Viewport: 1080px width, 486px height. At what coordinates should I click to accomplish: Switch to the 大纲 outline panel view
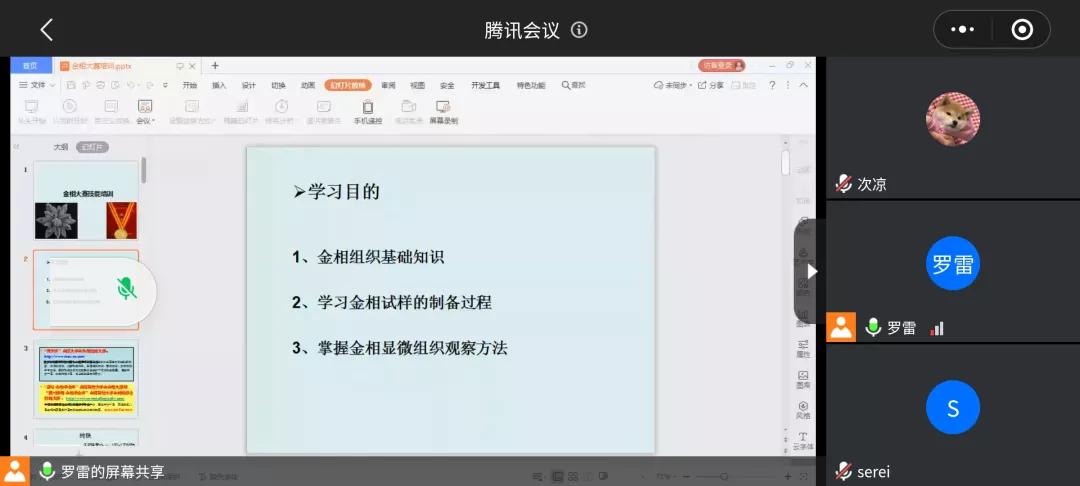click(61, 146)
